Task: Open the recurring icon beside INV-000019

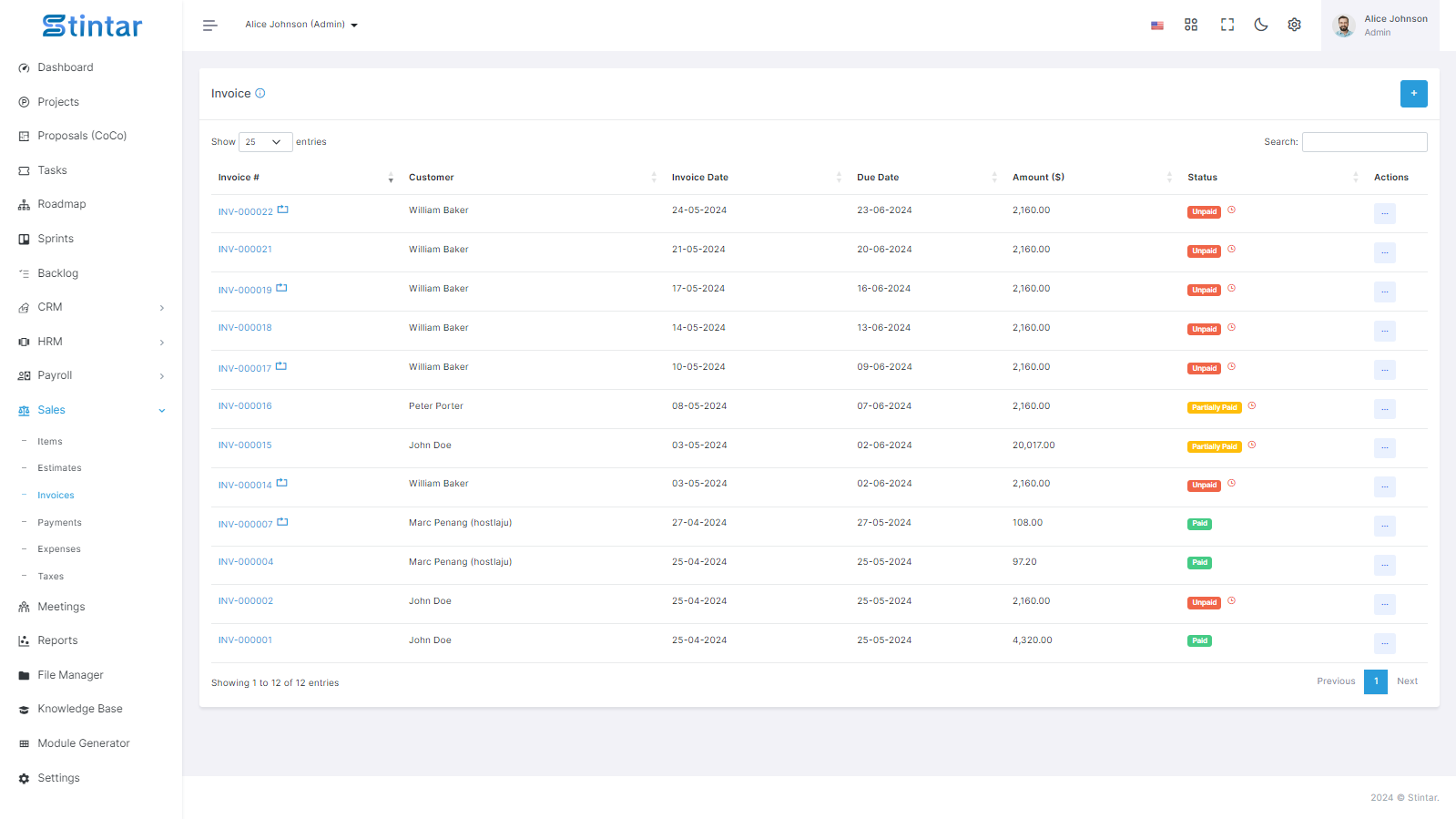Action: point(282,288)
